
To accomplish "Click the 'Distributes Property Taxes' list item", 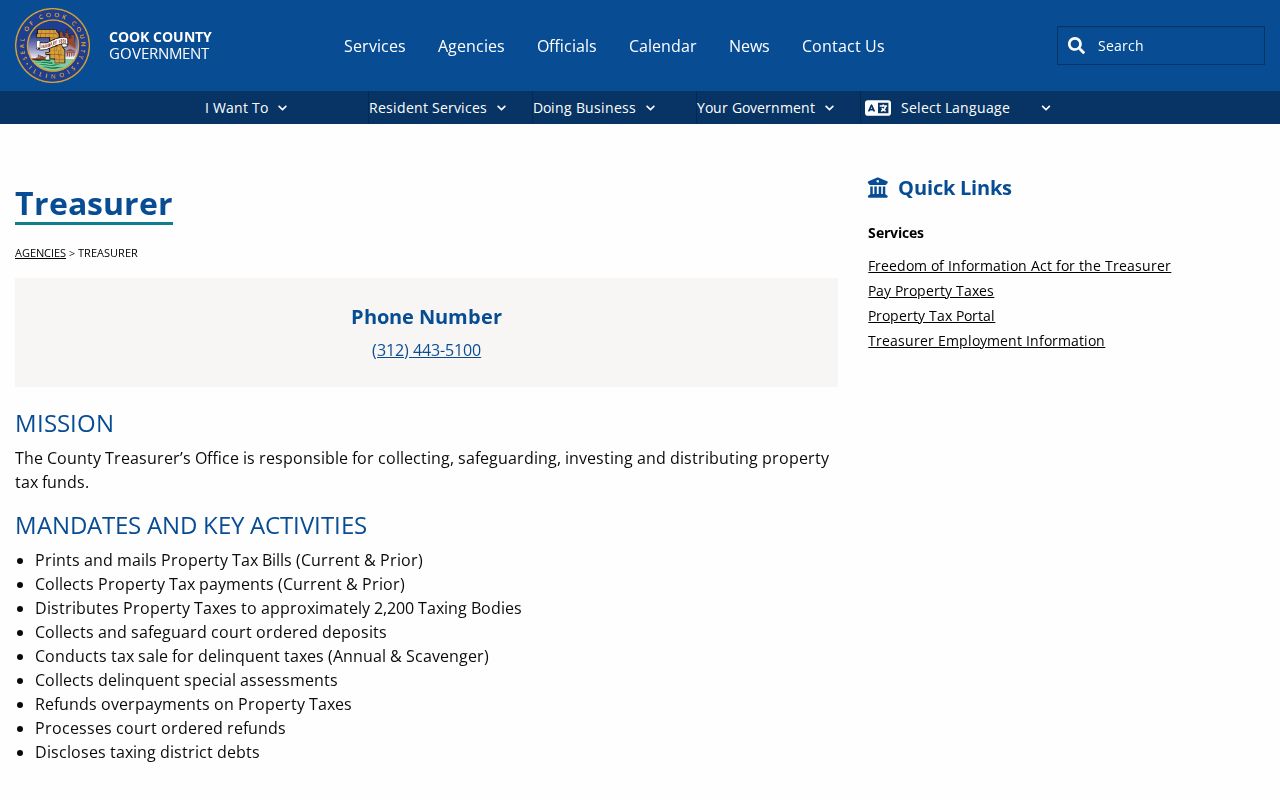I will (278, 608).
